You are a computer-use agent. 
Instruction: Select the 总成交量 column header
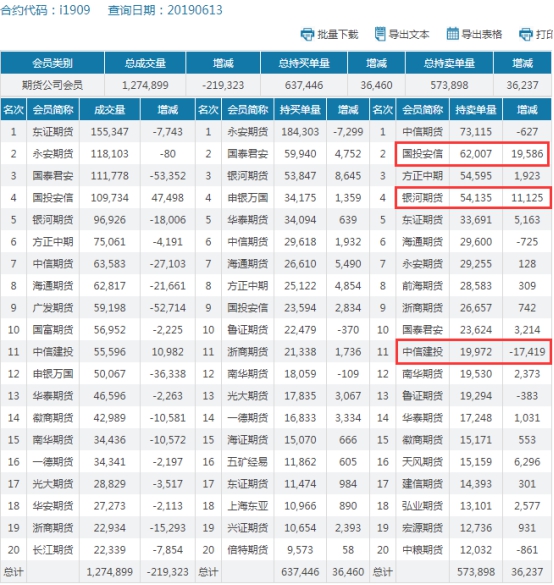pyautogui.click(x=145, y=63)
